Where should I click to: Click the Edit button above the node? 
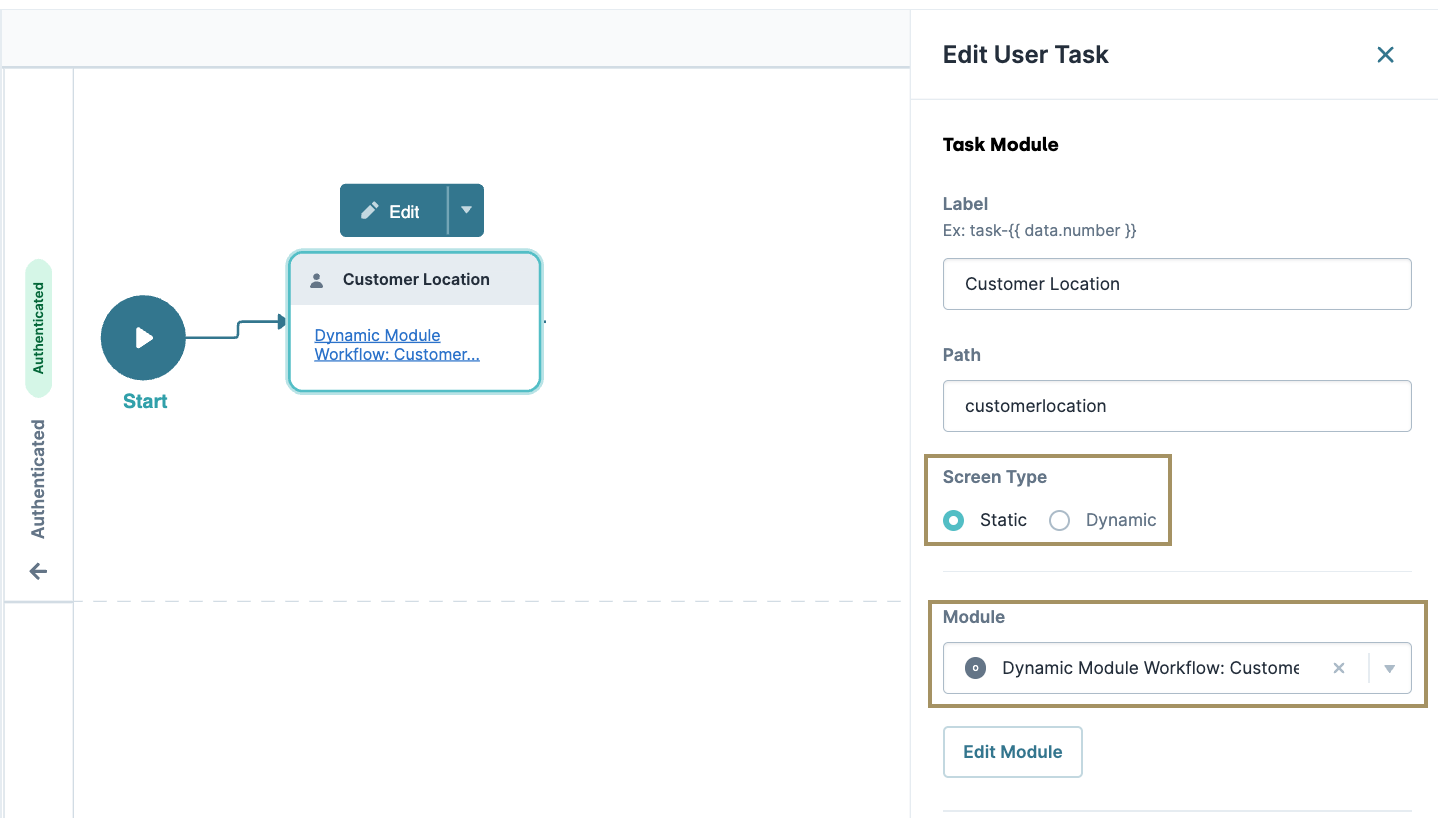point(400,211)
